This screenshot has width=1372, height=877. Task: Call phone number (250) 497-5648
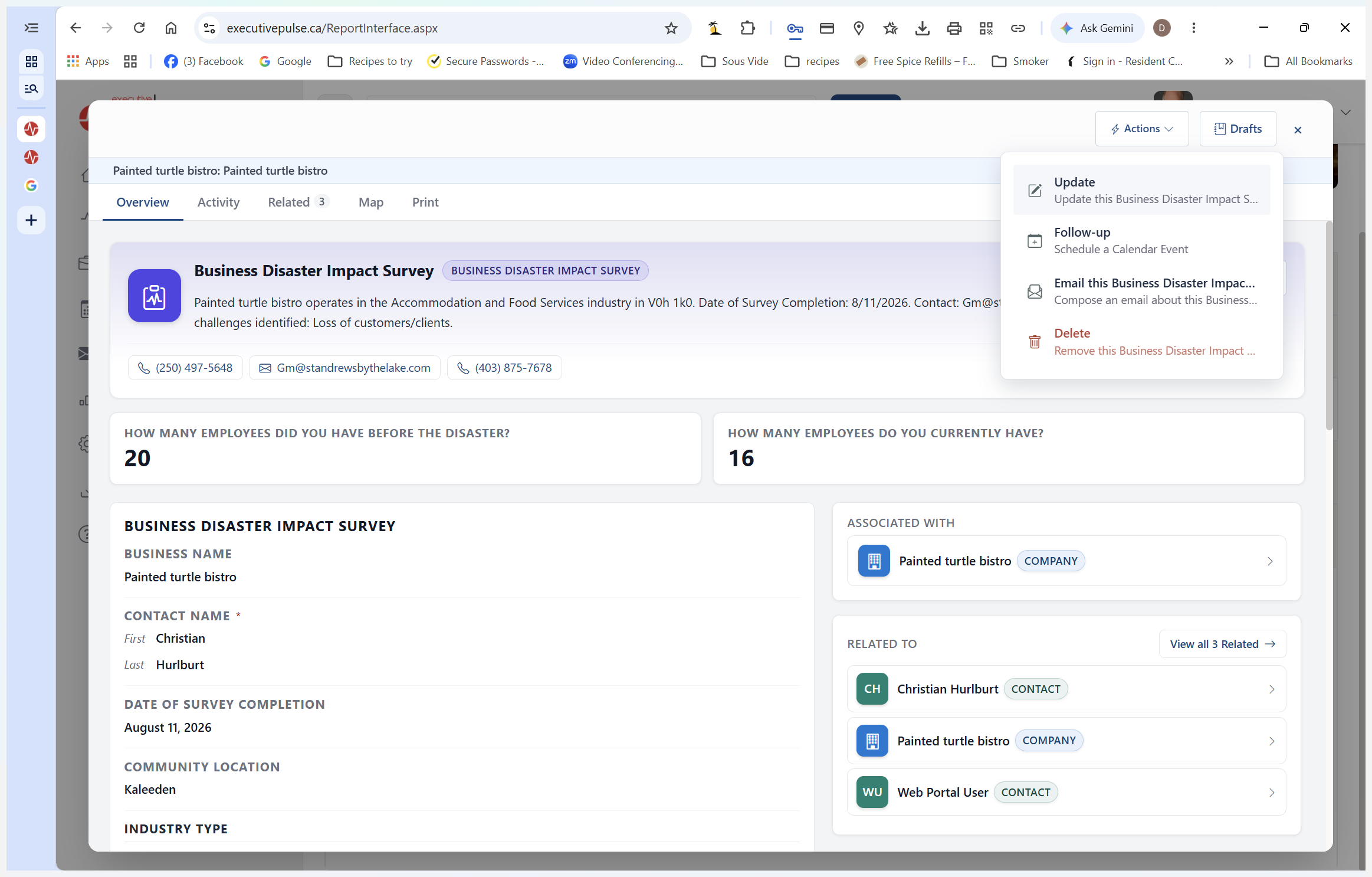tap(185, 368)
